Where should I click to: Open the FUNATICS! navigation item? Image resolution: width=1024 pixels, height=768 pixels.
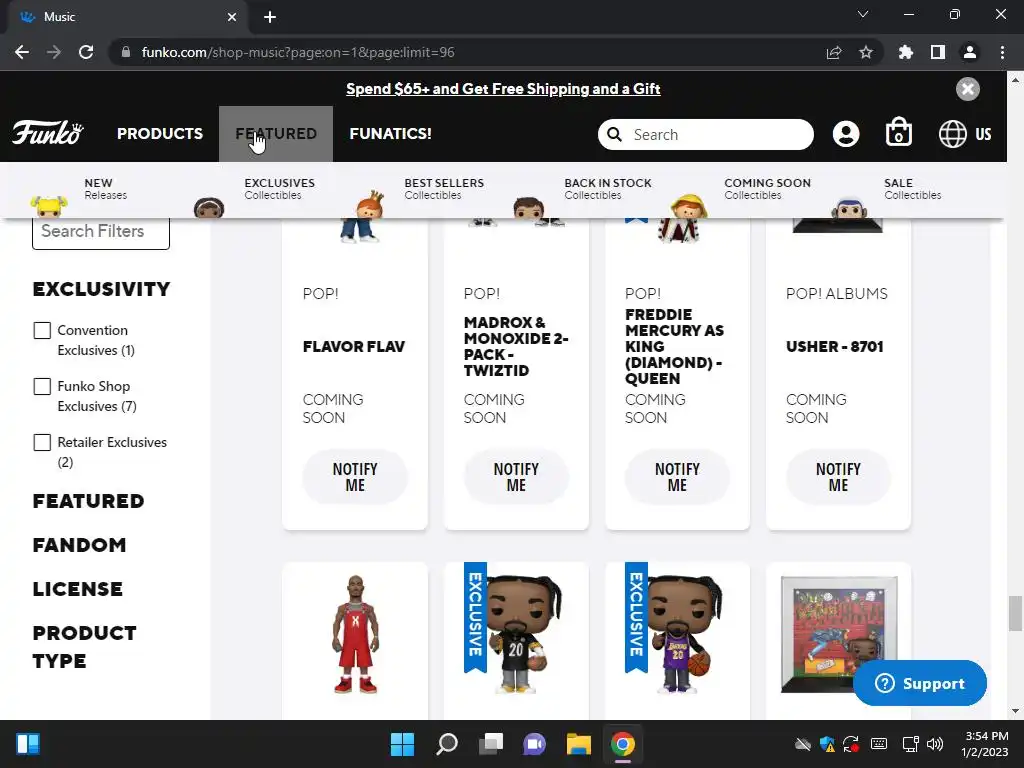[391, 133]
